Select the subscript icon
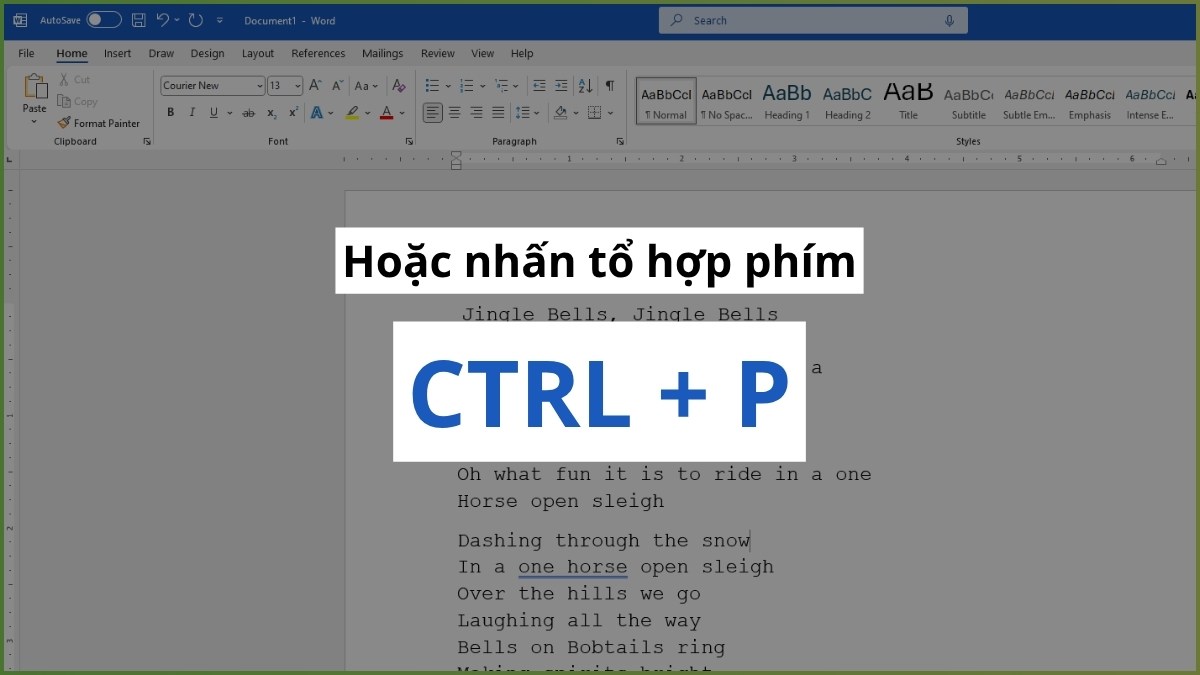The width and height of the screenshot is (1200, 675). click(271, 112)
